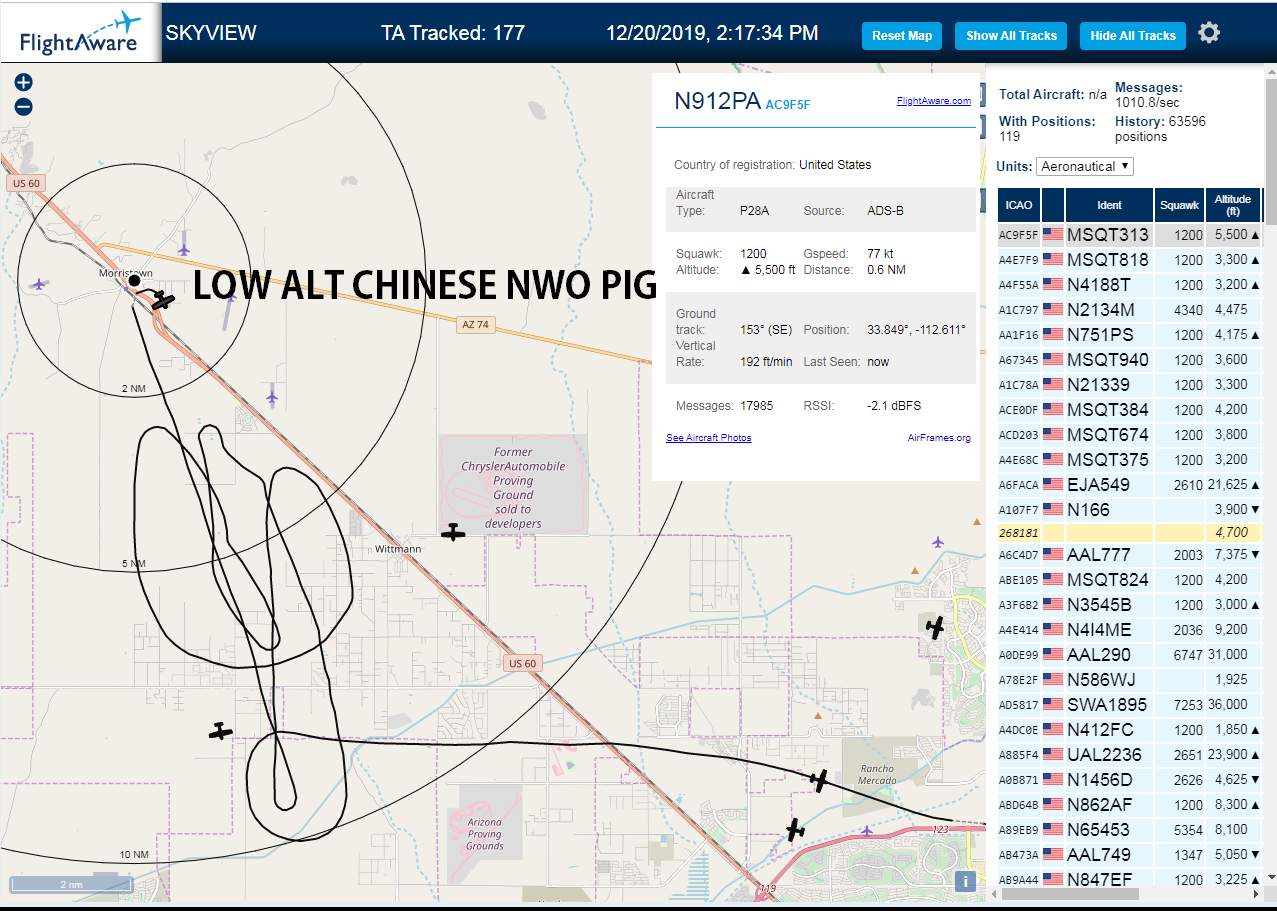Sort table by Altitude column

click(1233, 205)
